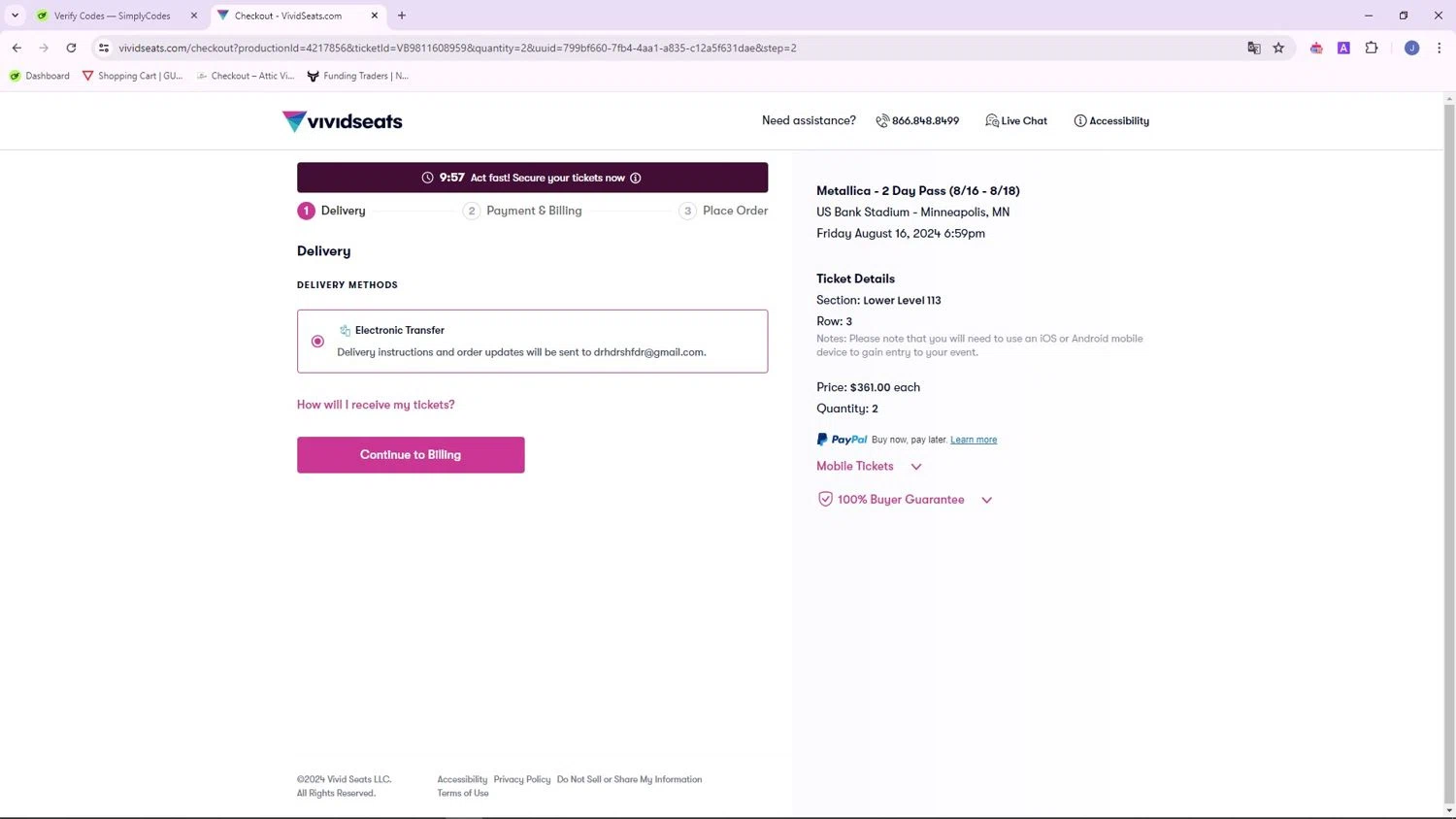Click the red-pink extension icon in toolbar

coord(1316,48)
